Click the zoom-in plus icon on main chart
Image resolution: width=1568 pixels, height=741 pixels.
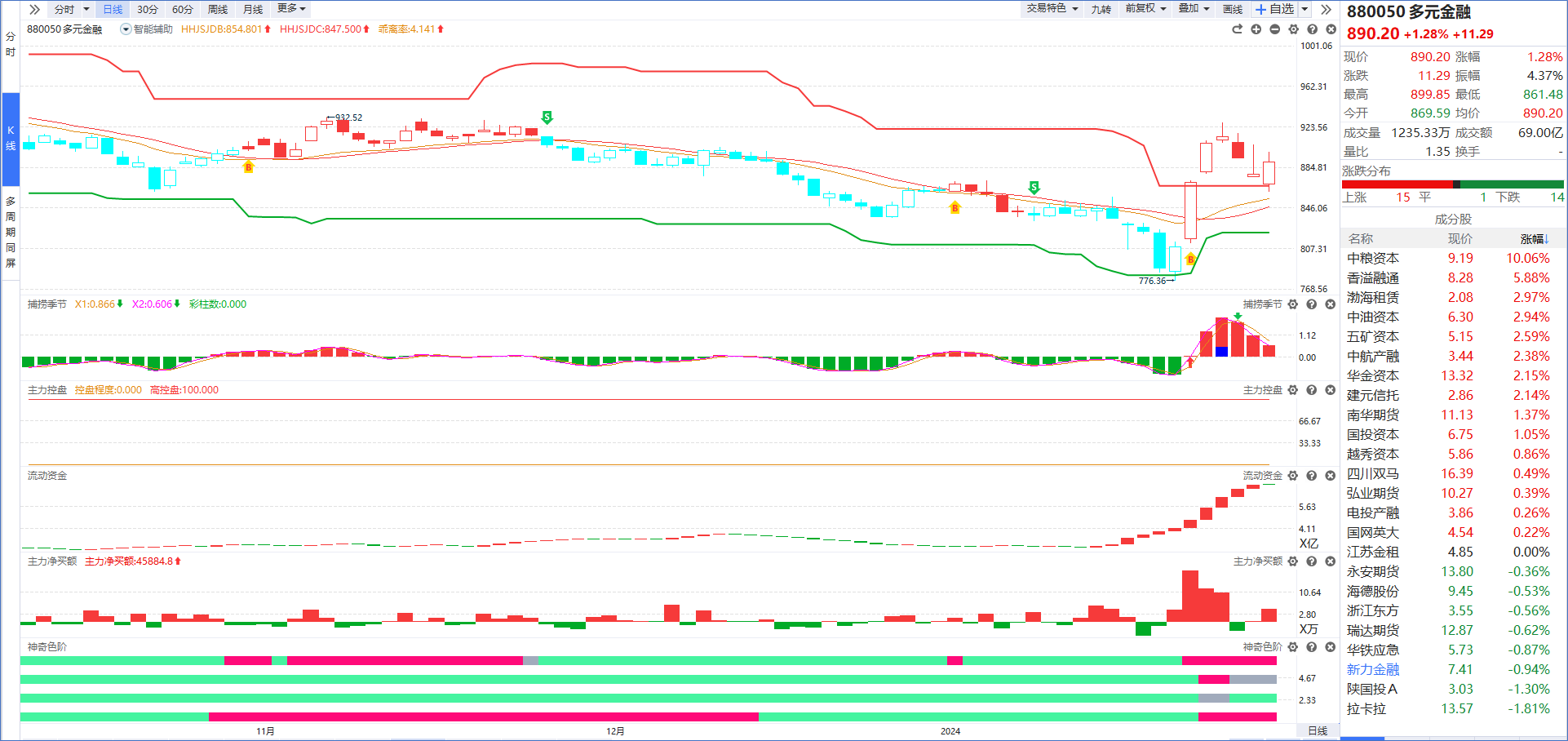coord(1256,29)
